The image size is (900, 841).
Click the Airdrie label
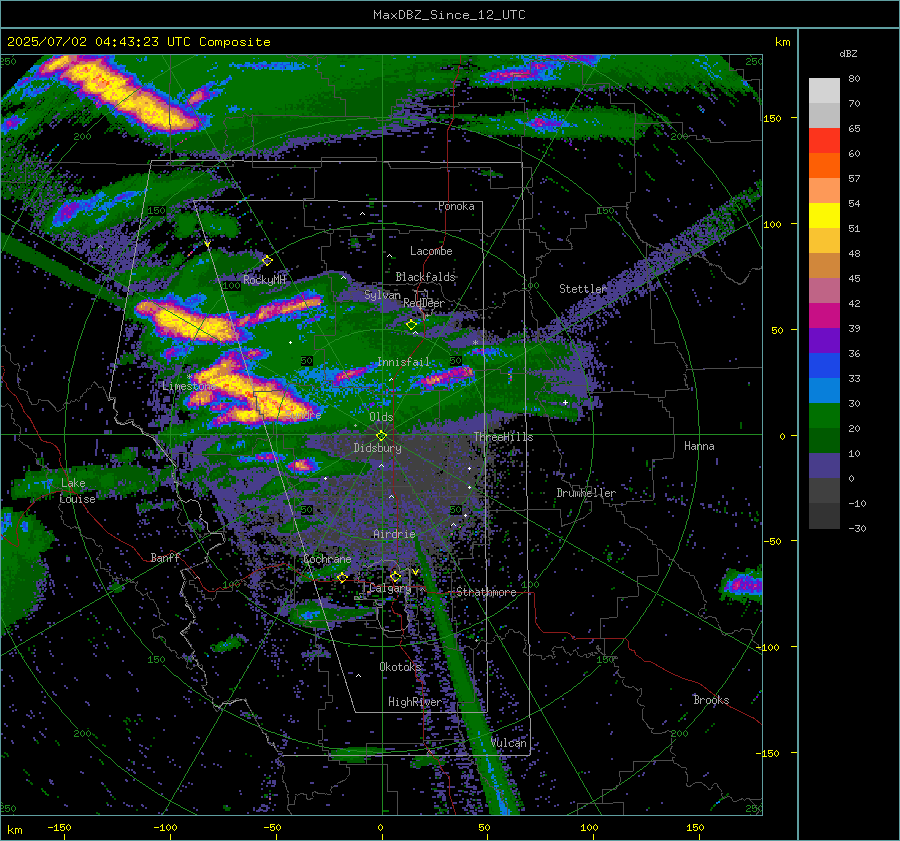tap(394, 534)
